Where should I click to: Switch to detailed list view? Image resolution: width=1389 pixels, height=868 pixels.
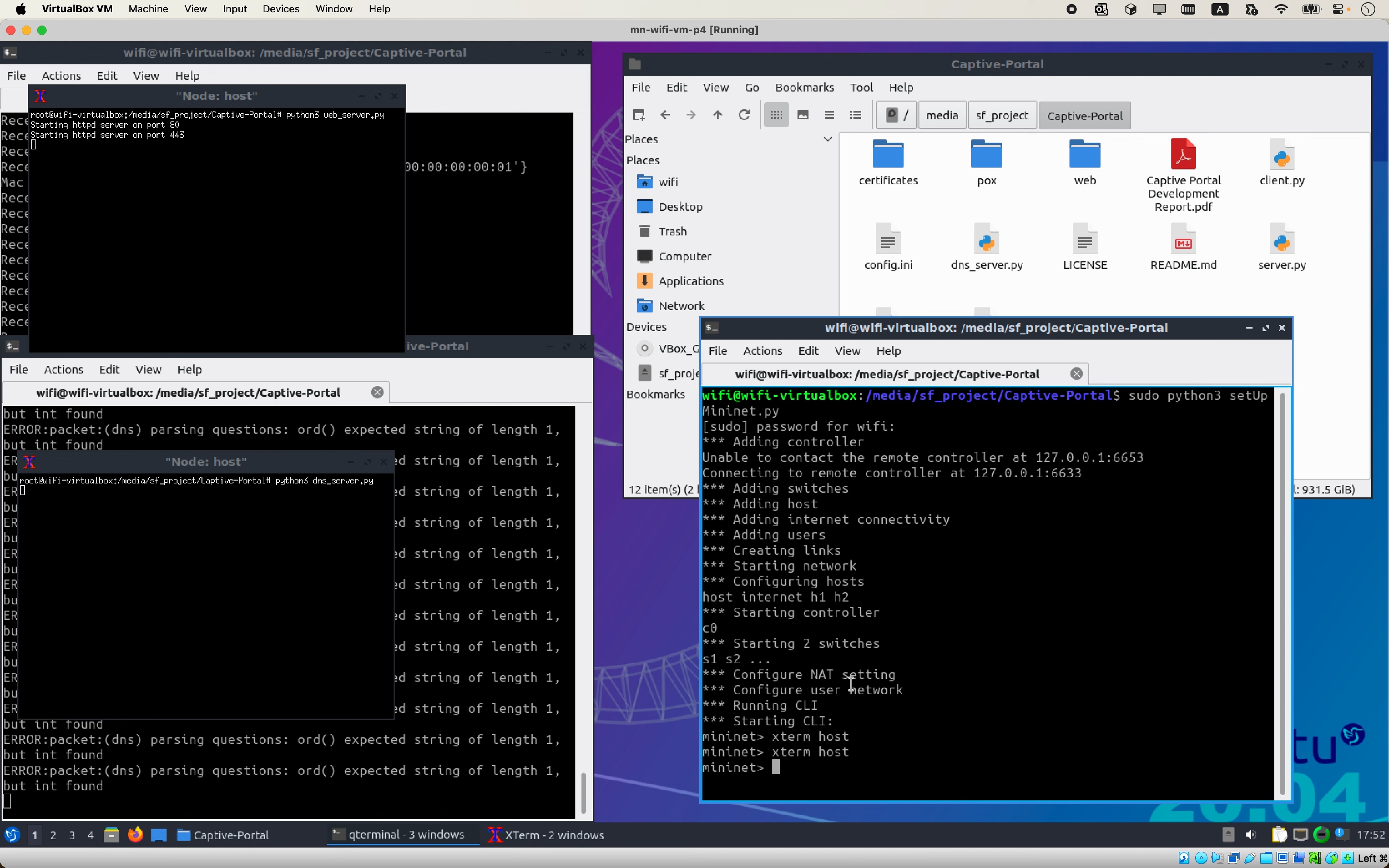pos(856,115)
